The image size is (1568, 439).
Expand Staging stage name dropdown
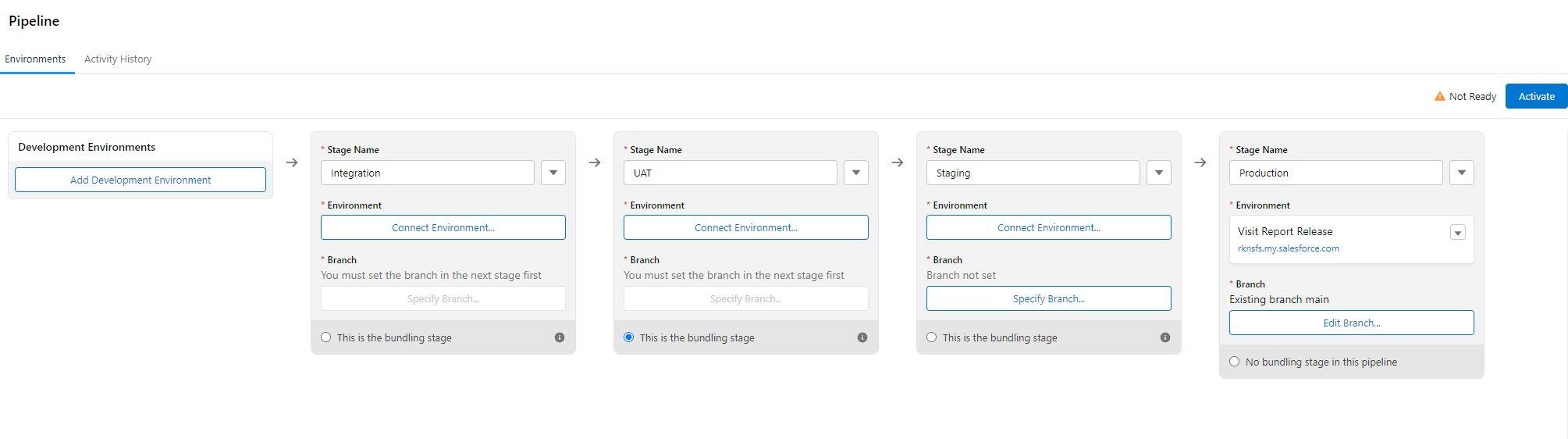[x=1159, y=173]
